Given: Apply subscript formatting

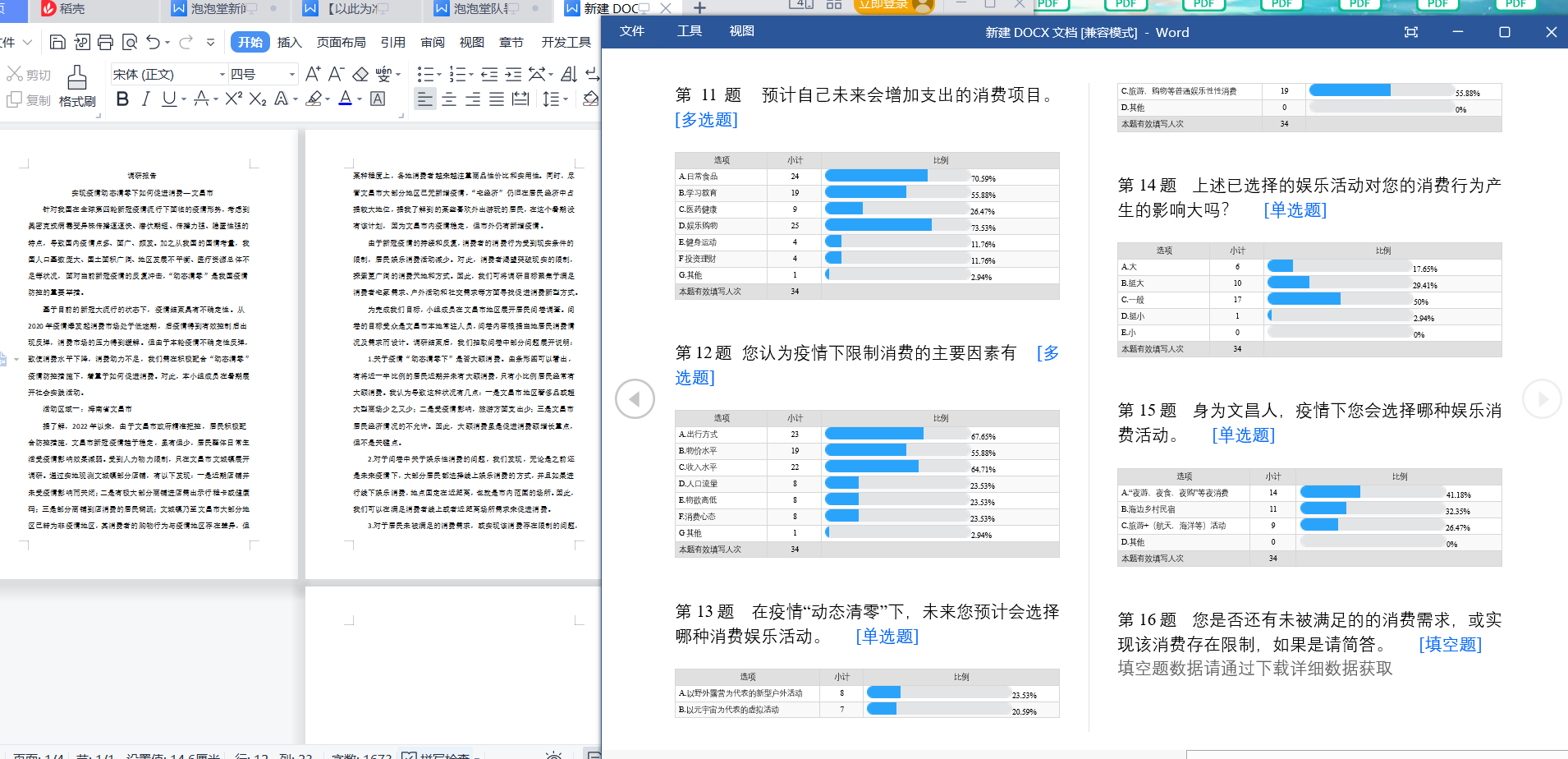Looking at the screenshot, I should [256, 99].
